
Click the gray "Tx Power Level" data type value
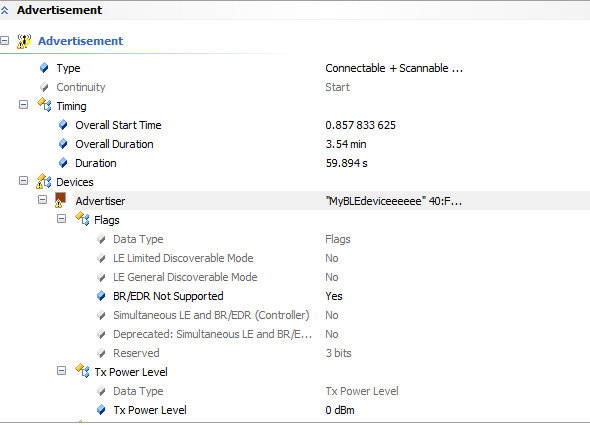[362, 391]
